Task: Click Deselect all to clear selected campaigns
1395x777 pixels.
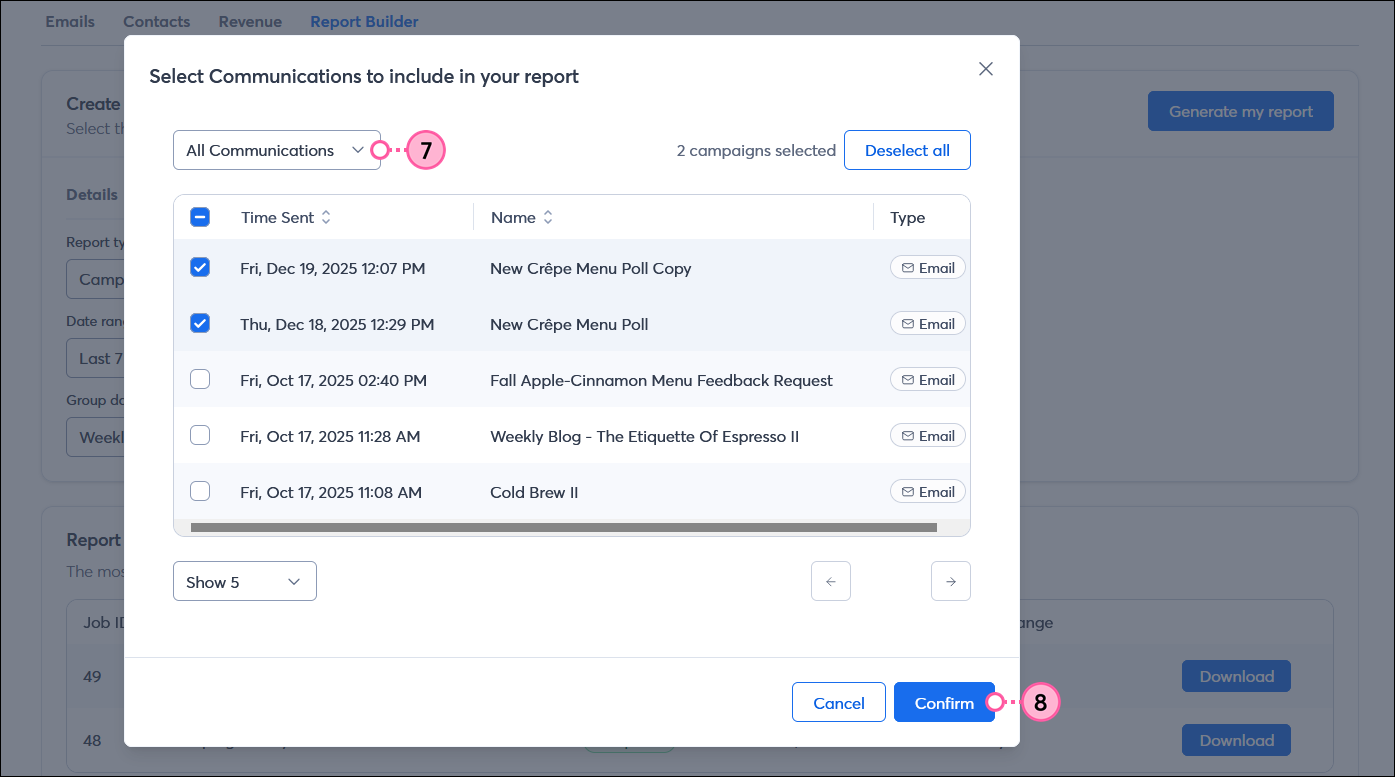Action: (907, 150)
